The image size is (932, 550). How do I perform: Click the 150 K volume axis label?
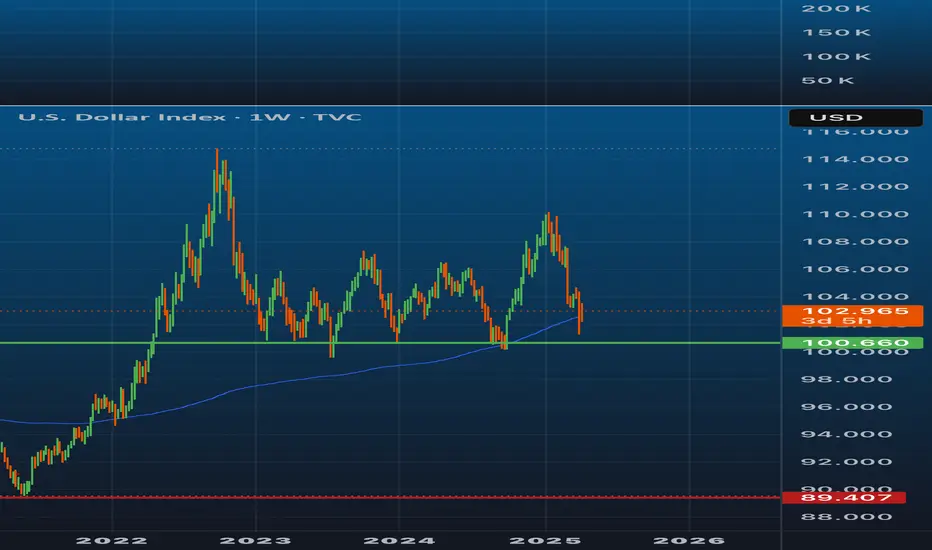point(836,32)
